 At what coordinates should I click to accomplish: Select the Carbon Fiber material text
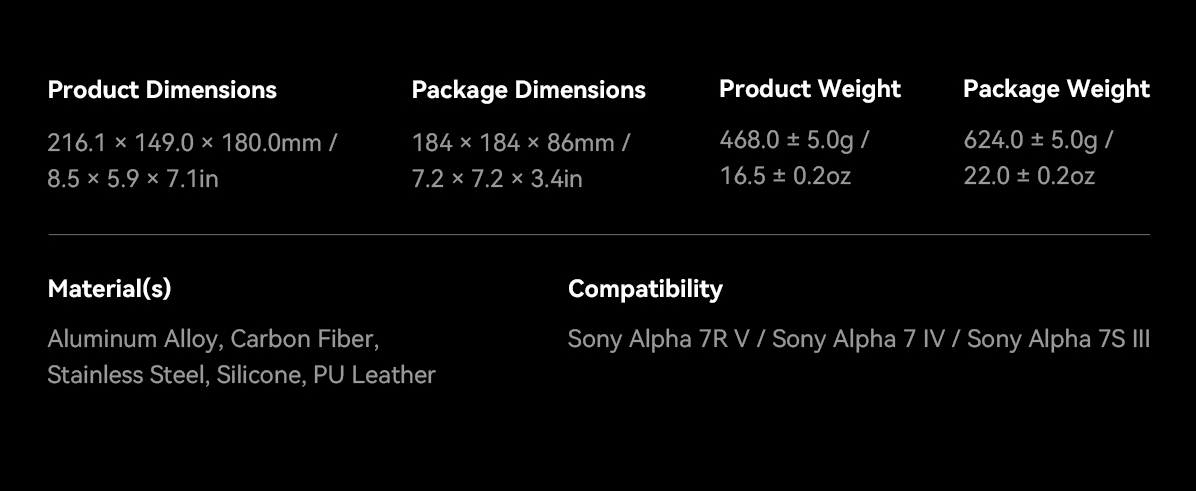(x=304, y=339)
